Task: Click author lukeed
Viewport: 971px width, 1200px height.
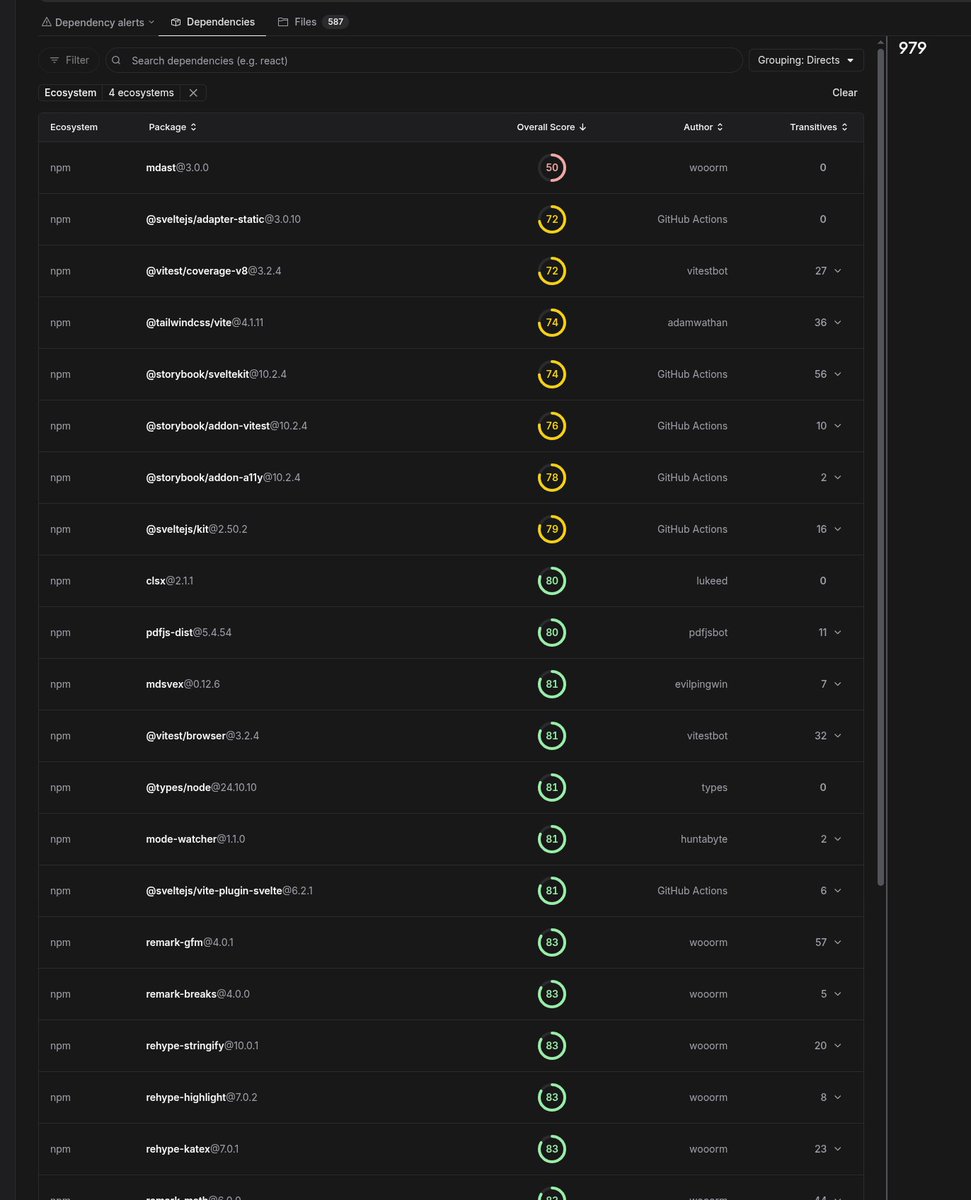Action: [710, 581]
